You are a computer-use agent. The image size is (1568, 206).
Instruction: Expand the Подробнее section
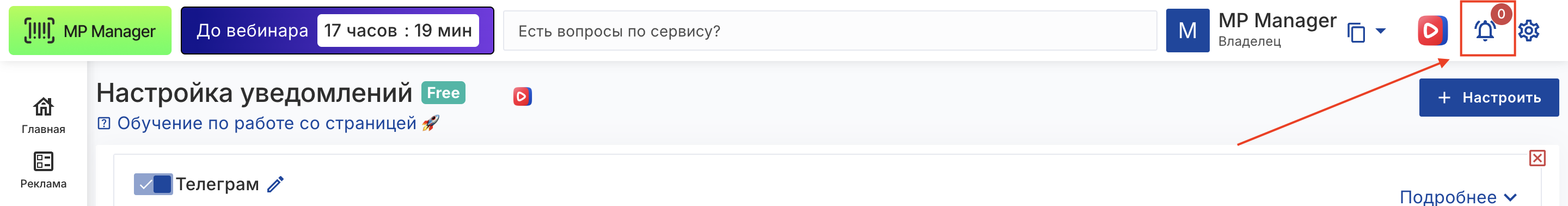[x=1458, y=197]
